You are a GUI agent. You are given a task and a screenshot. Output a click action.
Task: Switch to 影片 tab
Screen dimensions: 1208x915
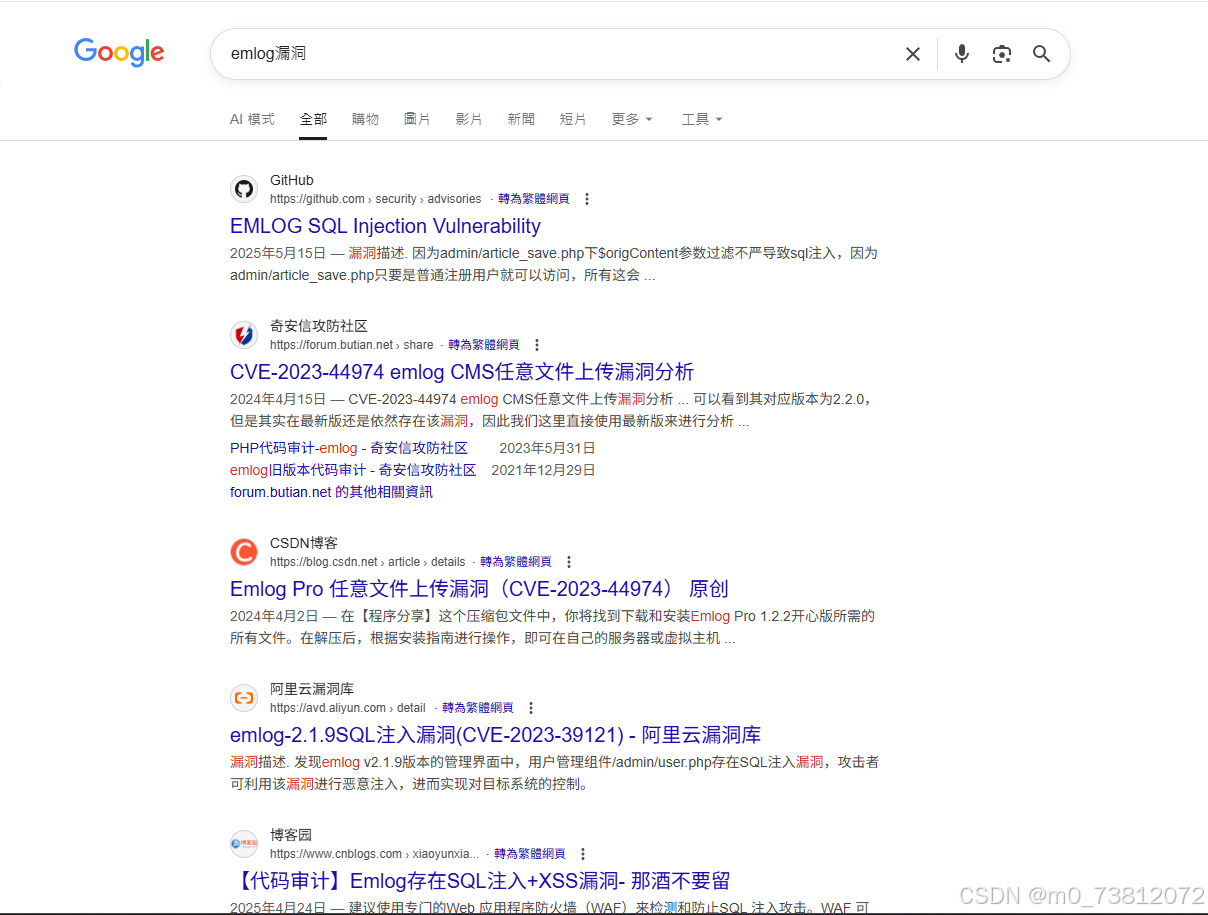(x=469, y=119)
